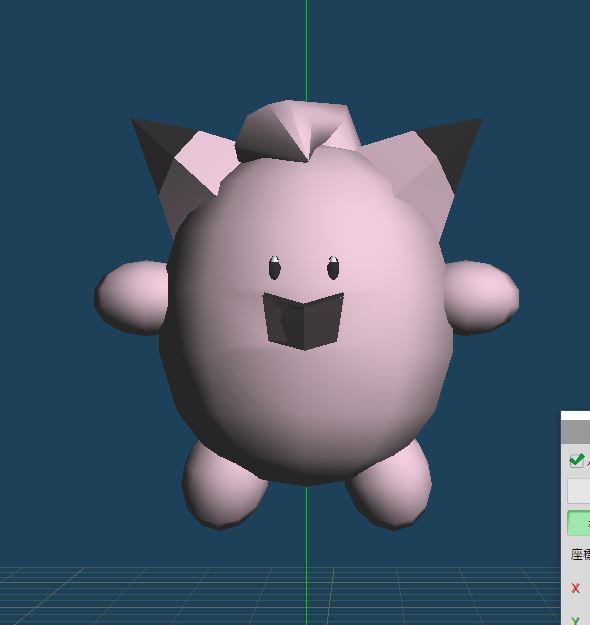Click the gray button below the checkbox
Viewport: 590px width, 625px height.
click(x=579, y=491)
